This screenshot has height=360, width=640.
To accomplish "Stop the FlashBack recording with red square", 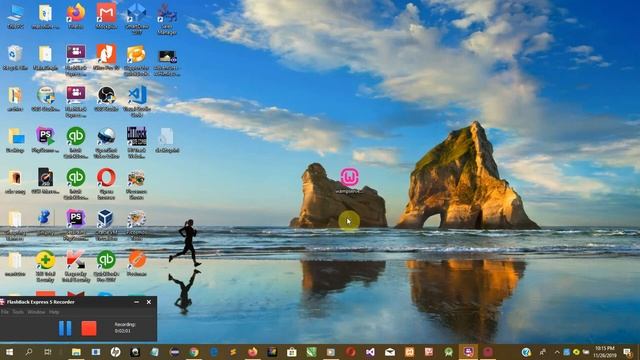I will click(89, 328).
